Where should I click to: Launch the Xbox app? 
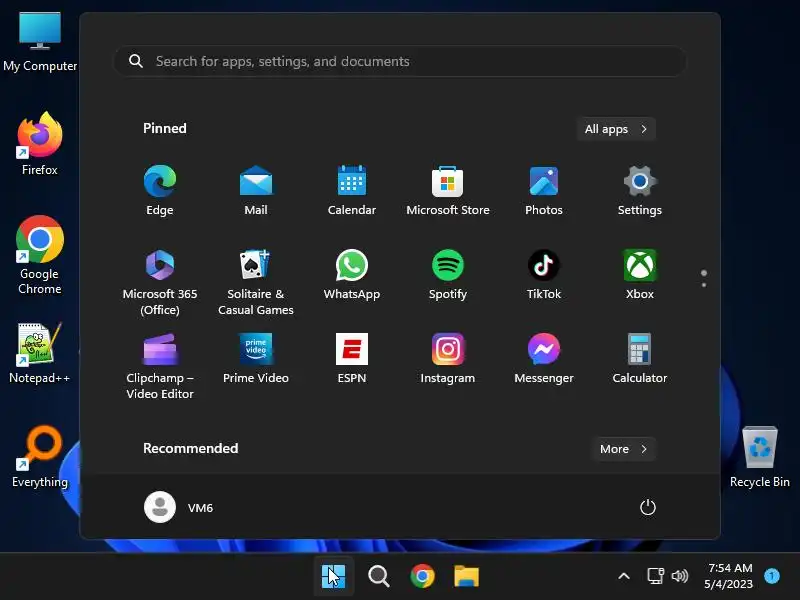click(639, 274)
